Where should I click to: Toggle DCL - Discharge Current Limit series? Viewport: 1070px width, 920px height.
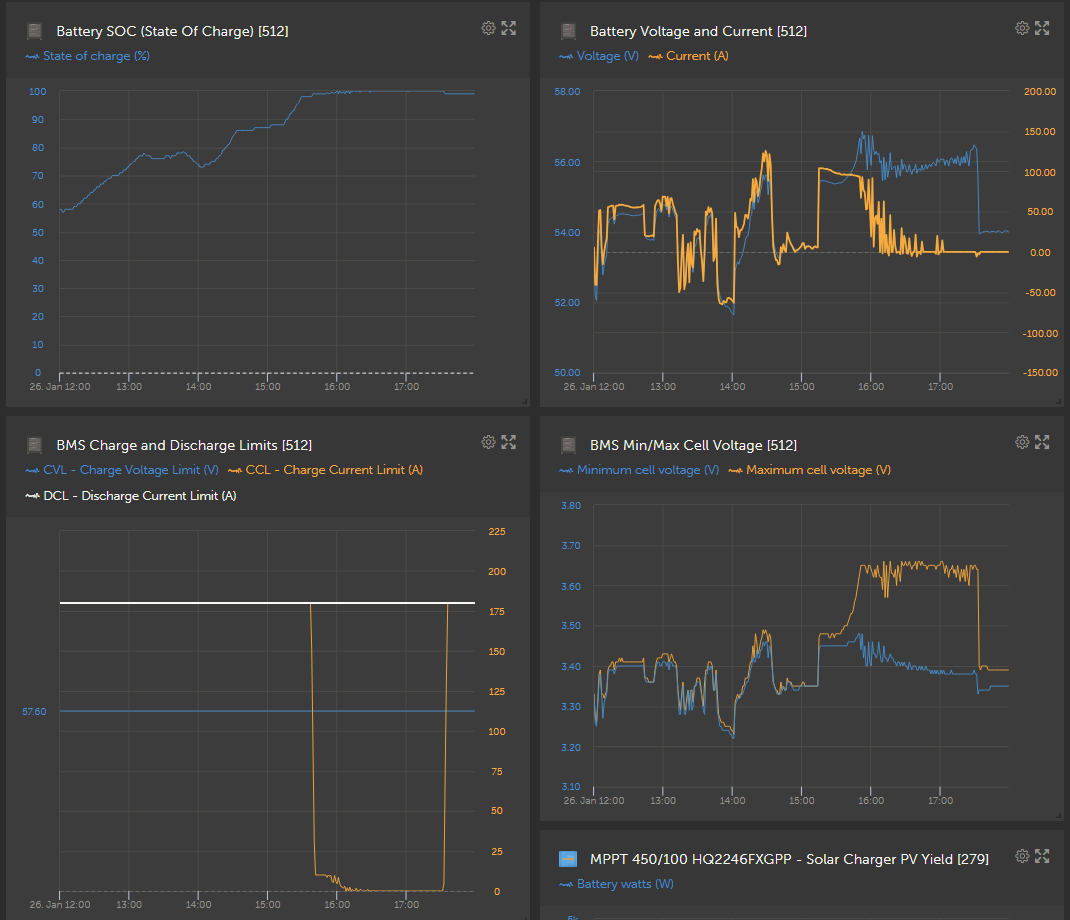pyautogui.click(x=131, y=495)
